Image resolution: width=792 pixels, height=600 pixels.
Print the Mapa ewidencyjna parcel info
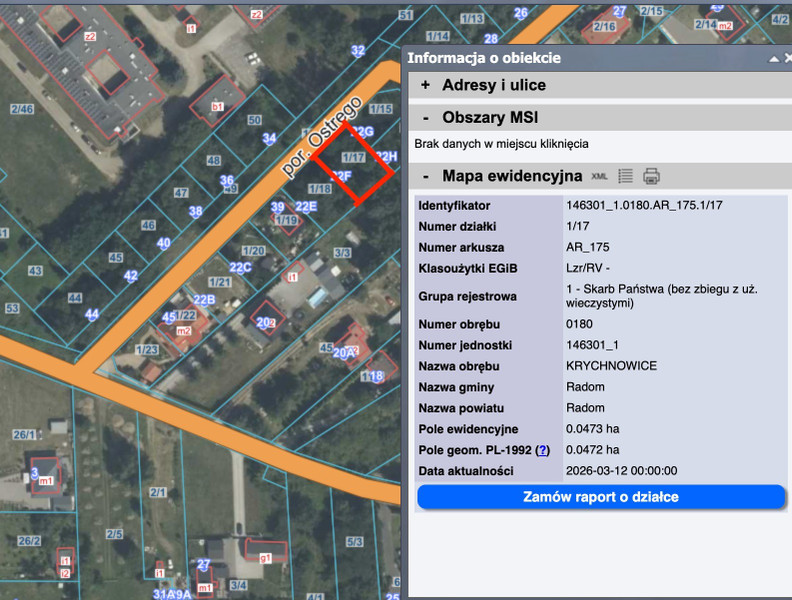coord(651,176)
